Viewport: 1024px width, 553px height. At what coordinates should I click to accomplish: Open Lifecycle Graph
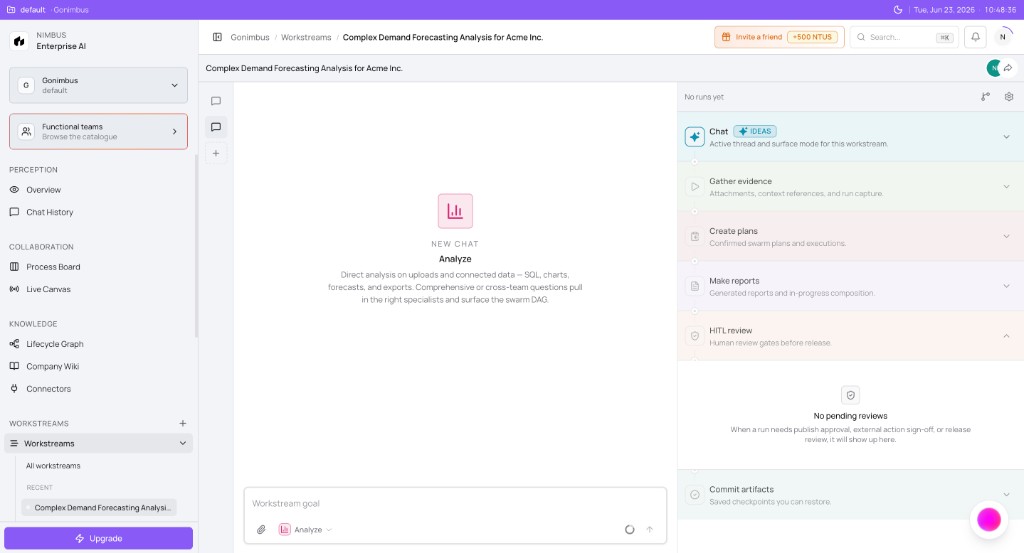coord(55,344)
